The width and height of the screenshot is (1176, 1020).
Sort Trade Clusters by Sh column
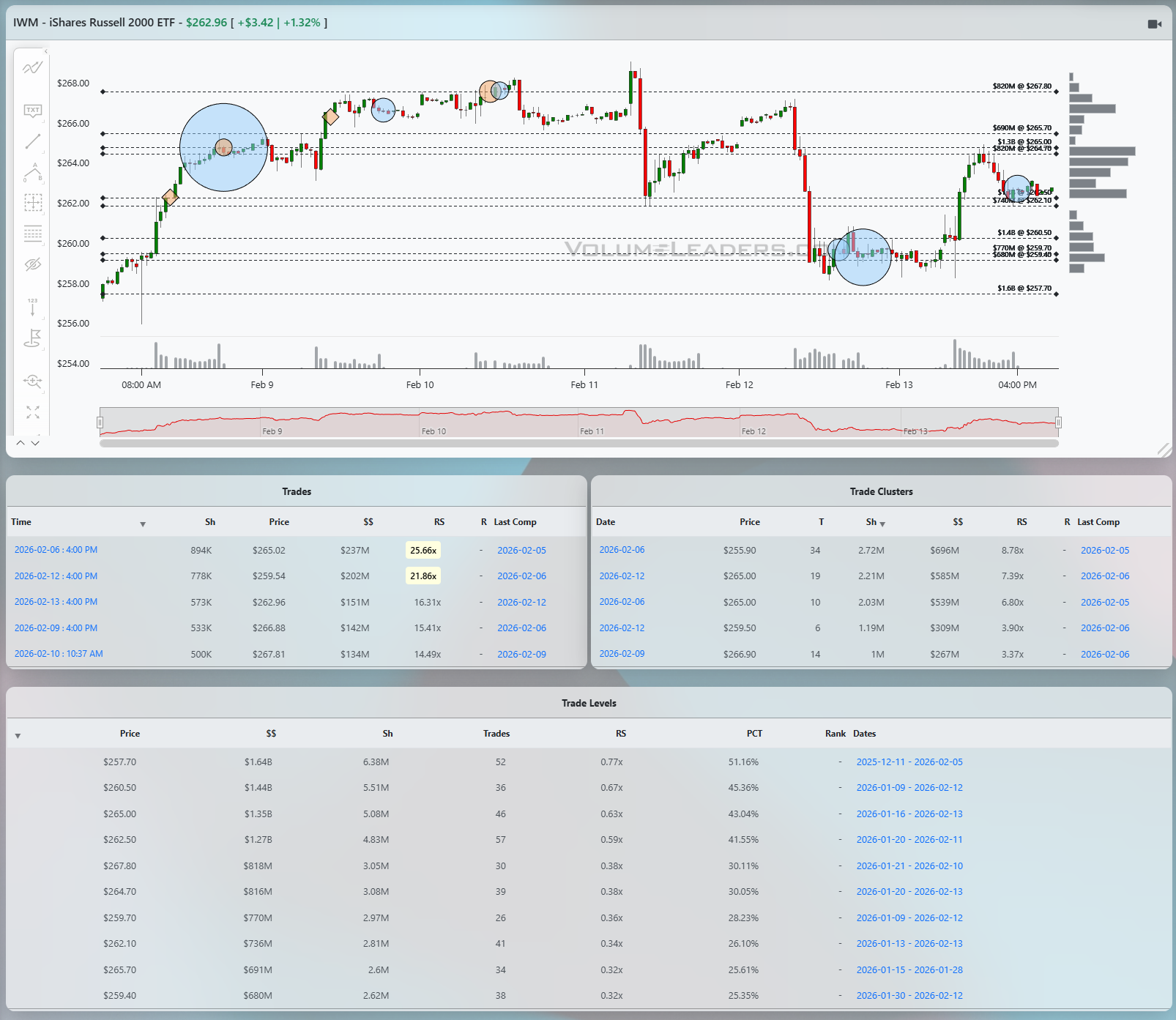(x=875, y=522)
